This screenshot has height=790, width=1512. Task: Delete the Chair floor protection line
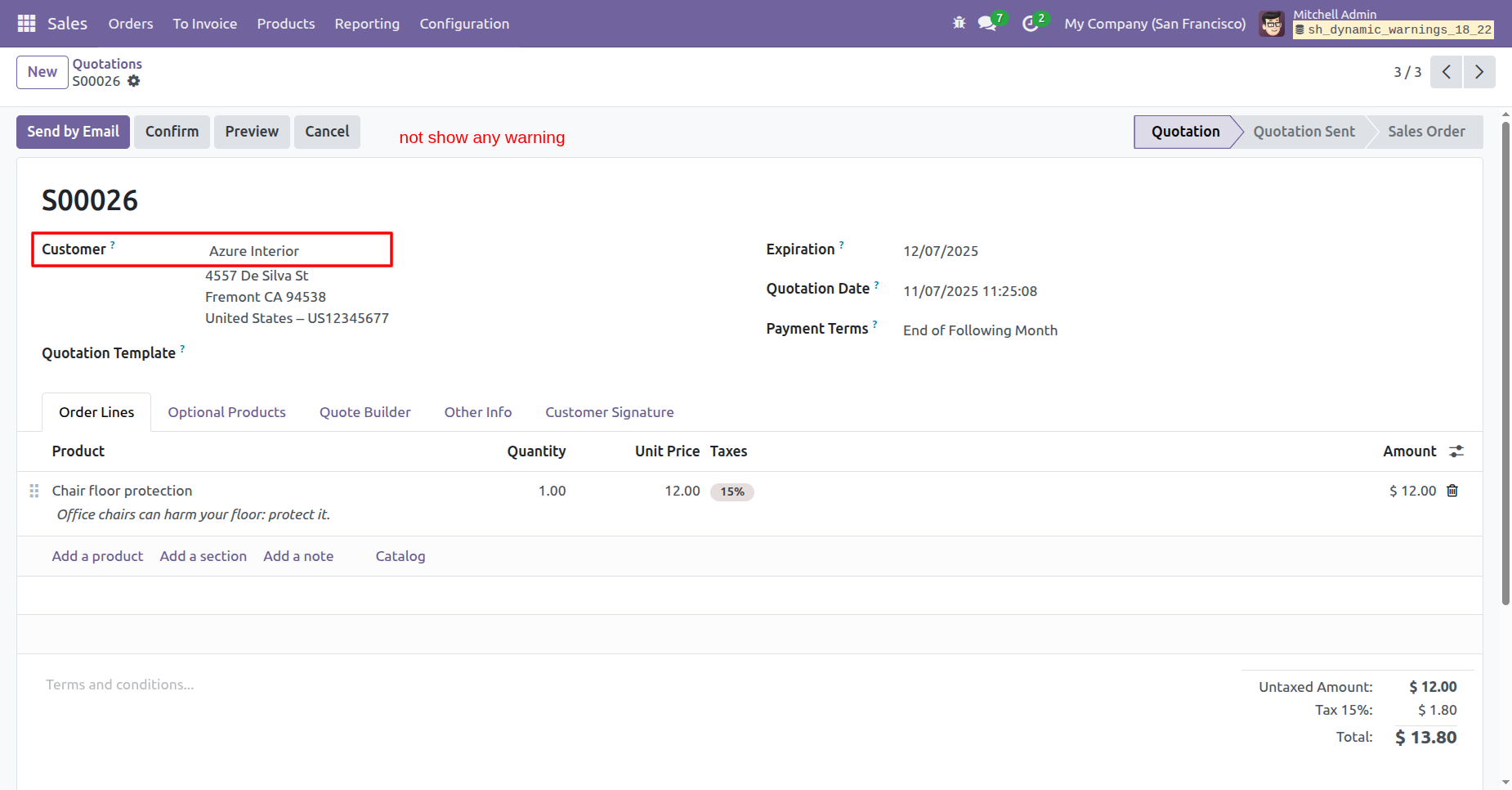click(1452, 491)
